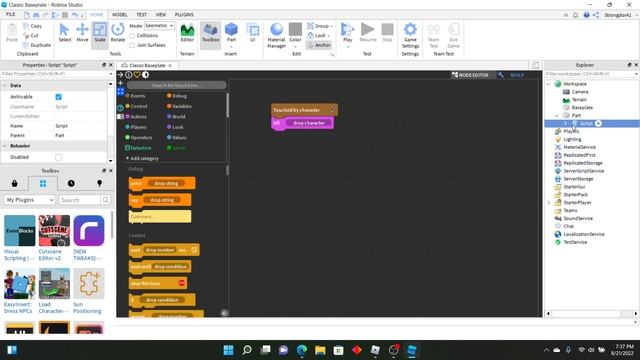Collapse the Part node in Explorer
Viewport: 640px width, 360px height.
click(557, 116)
